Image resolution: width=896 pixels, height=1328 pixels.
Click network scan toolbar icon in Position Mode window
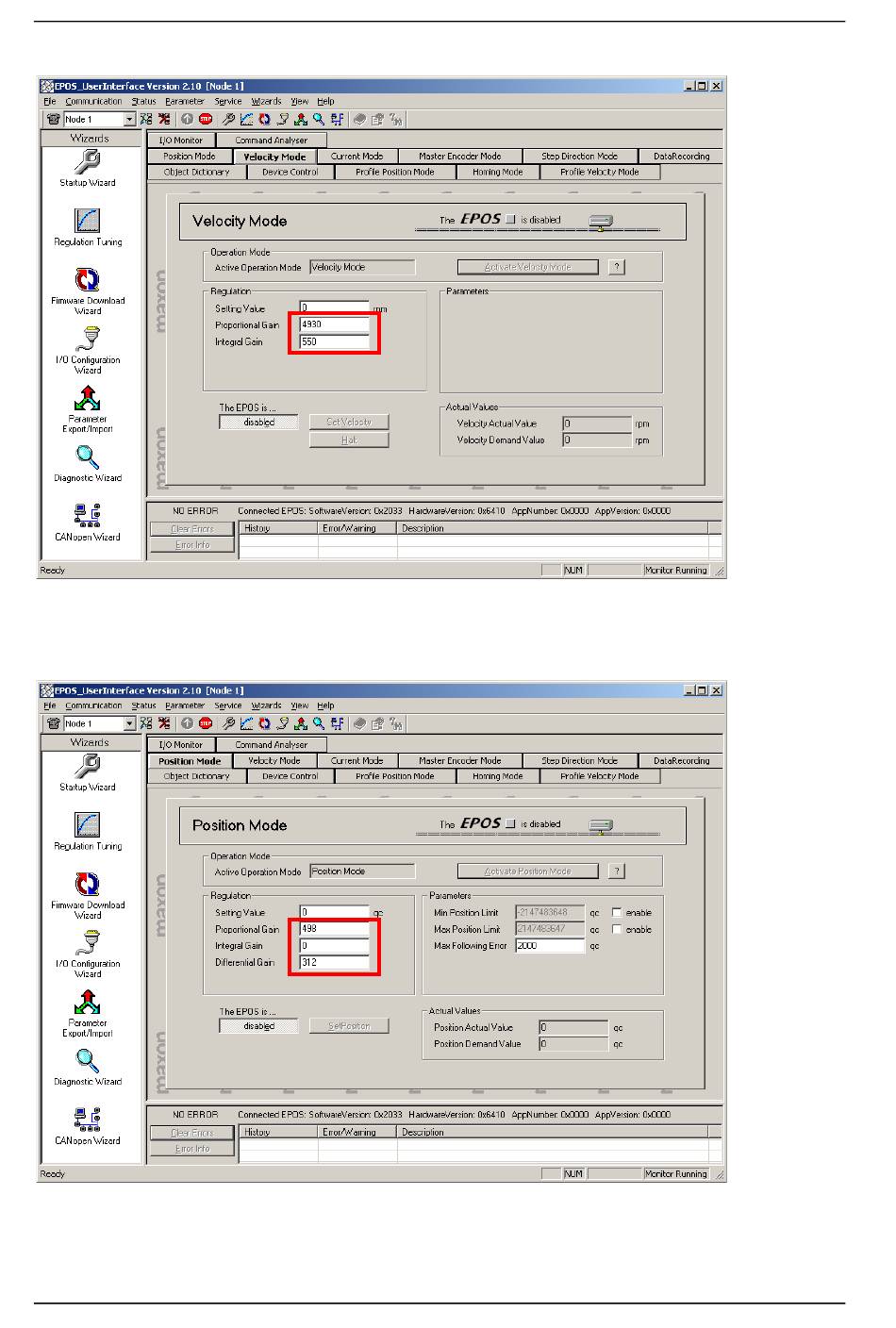[145, 723]
